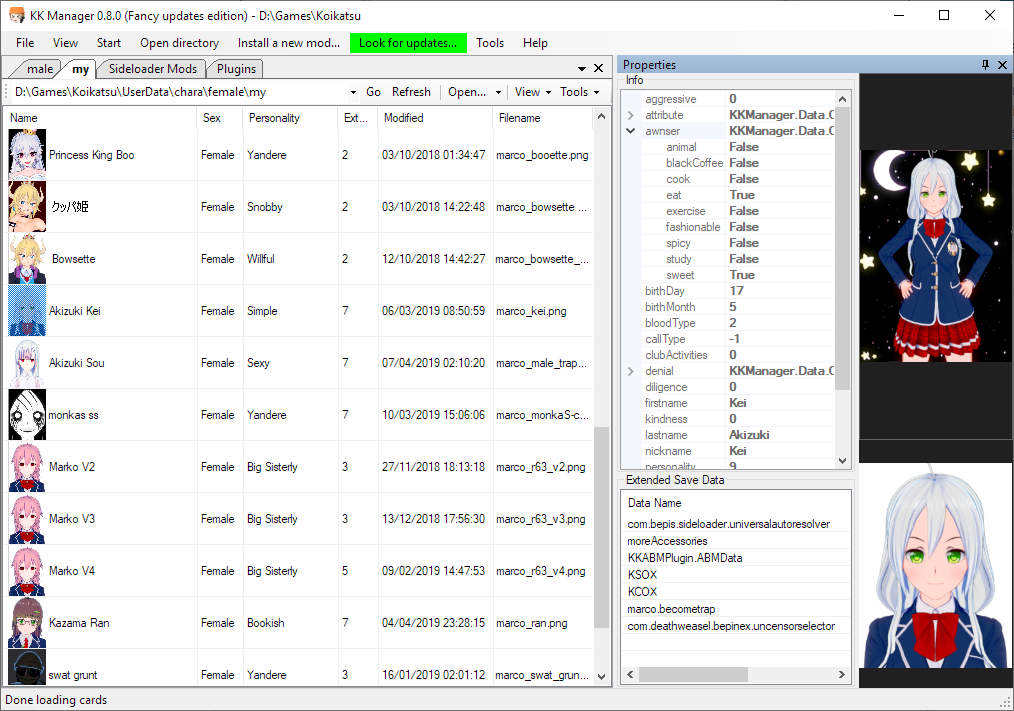
Task: Click the property grid scroll down arrow
Action: coord(842,461)
